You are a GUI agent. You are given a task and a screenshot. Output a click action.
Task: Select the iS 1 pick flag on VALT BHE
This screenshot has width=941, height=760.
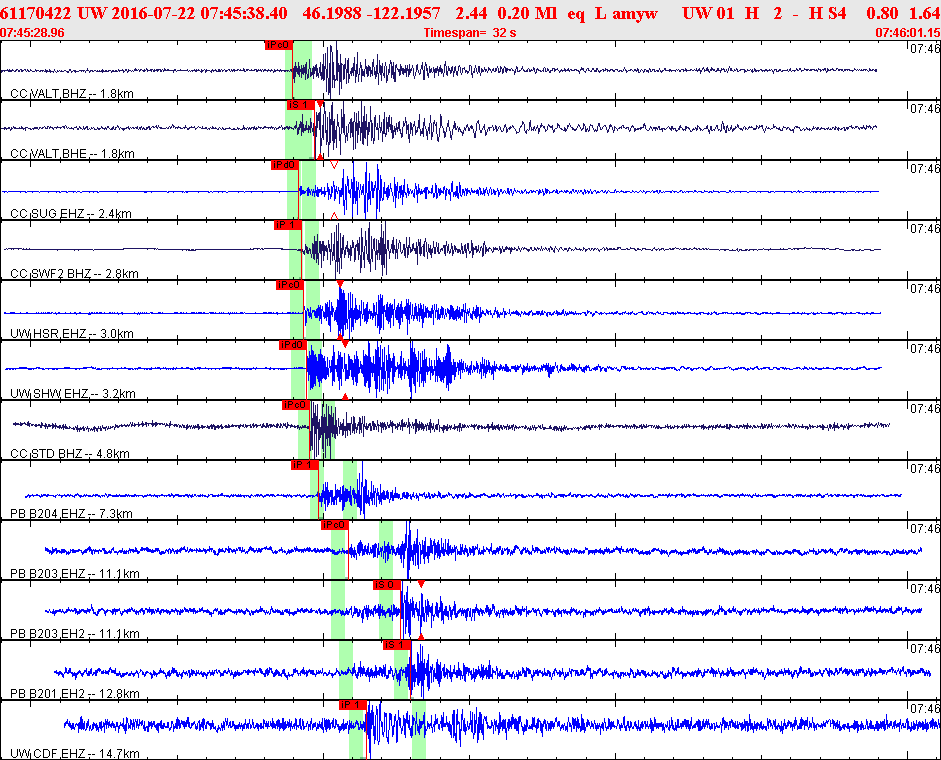pos(300,105)
